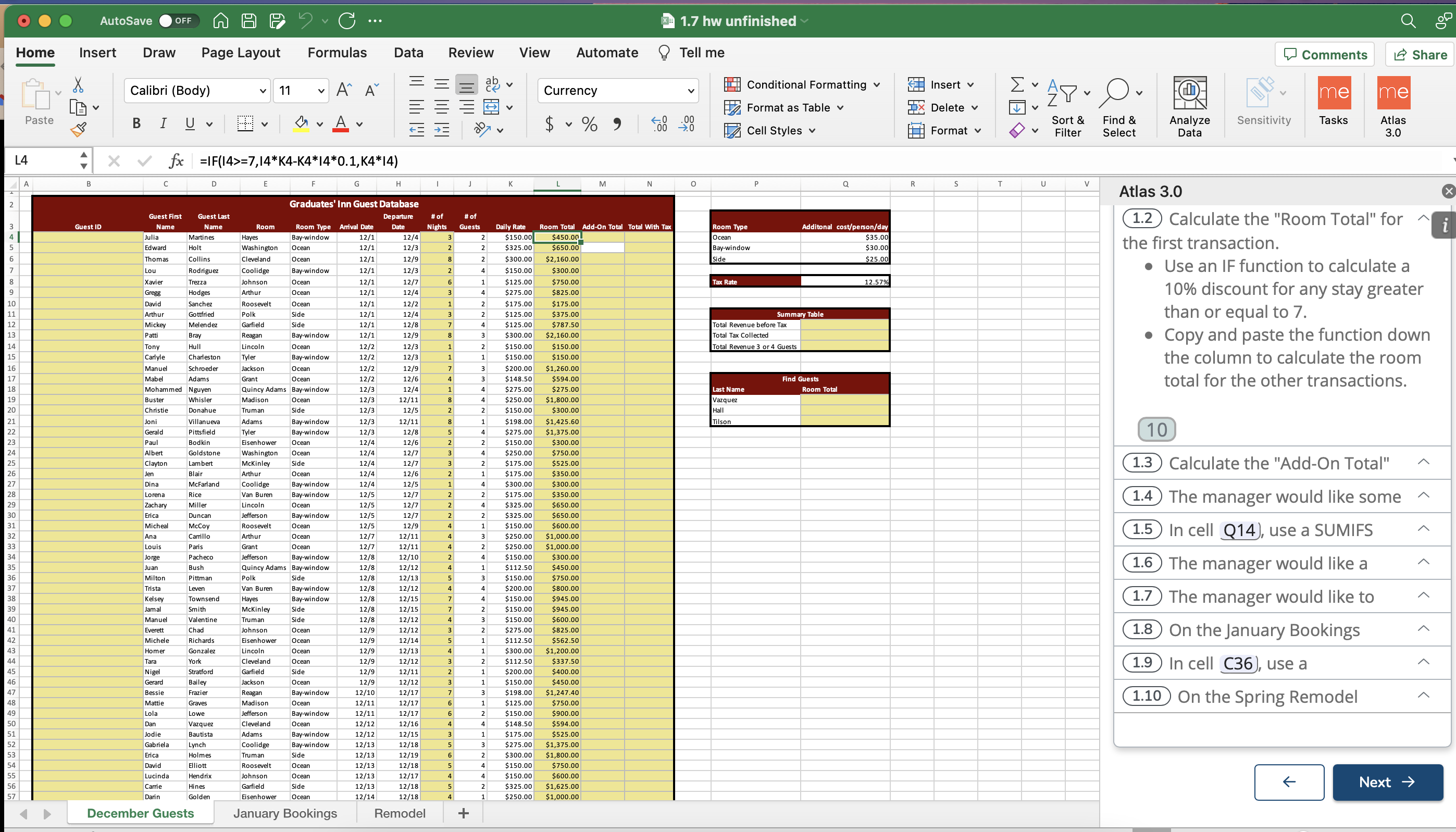
Task: Click the Format Painter brush icon
Action: 78,130
